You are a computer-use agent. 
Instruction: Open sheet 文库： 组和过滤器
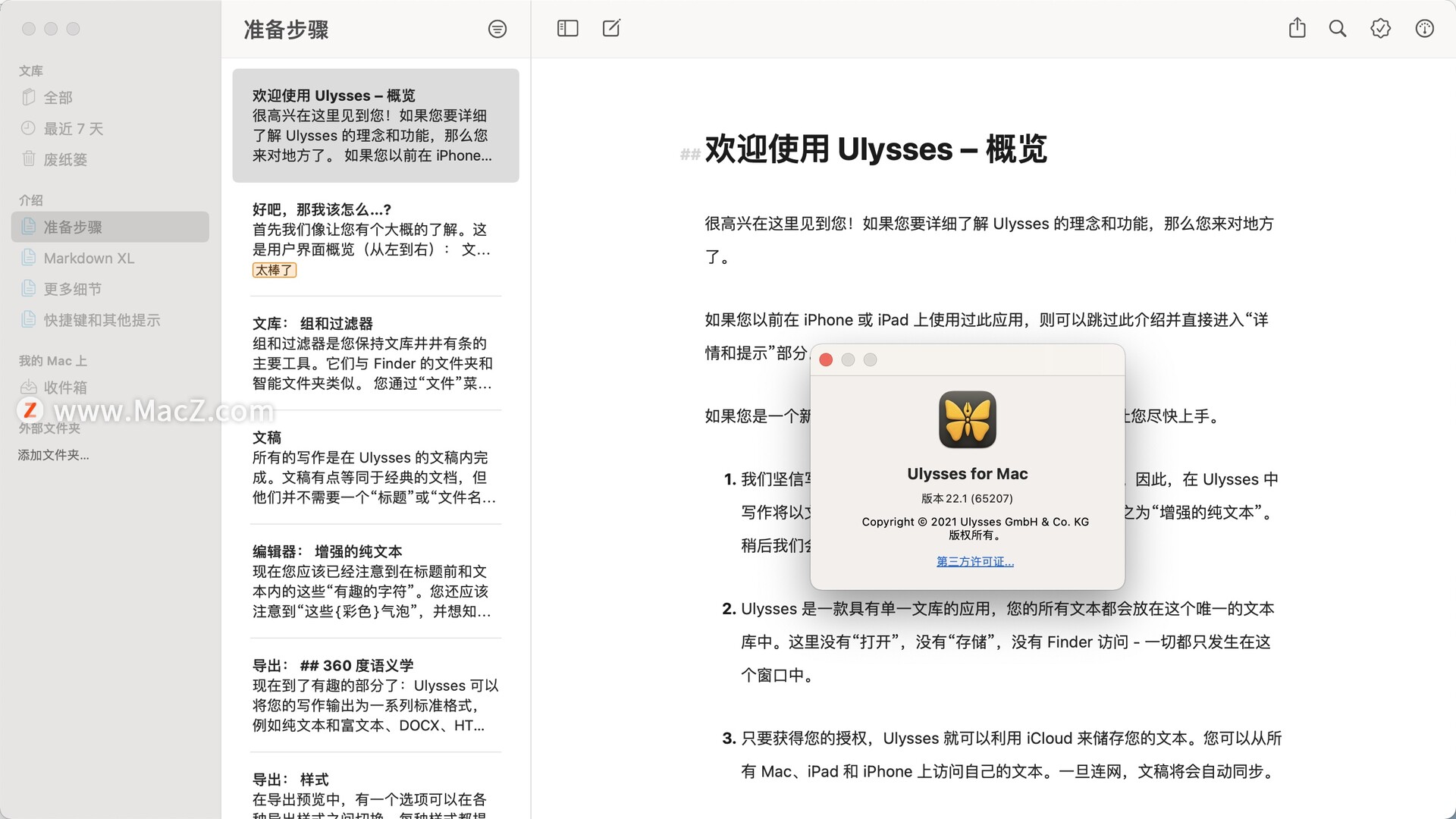375,353
